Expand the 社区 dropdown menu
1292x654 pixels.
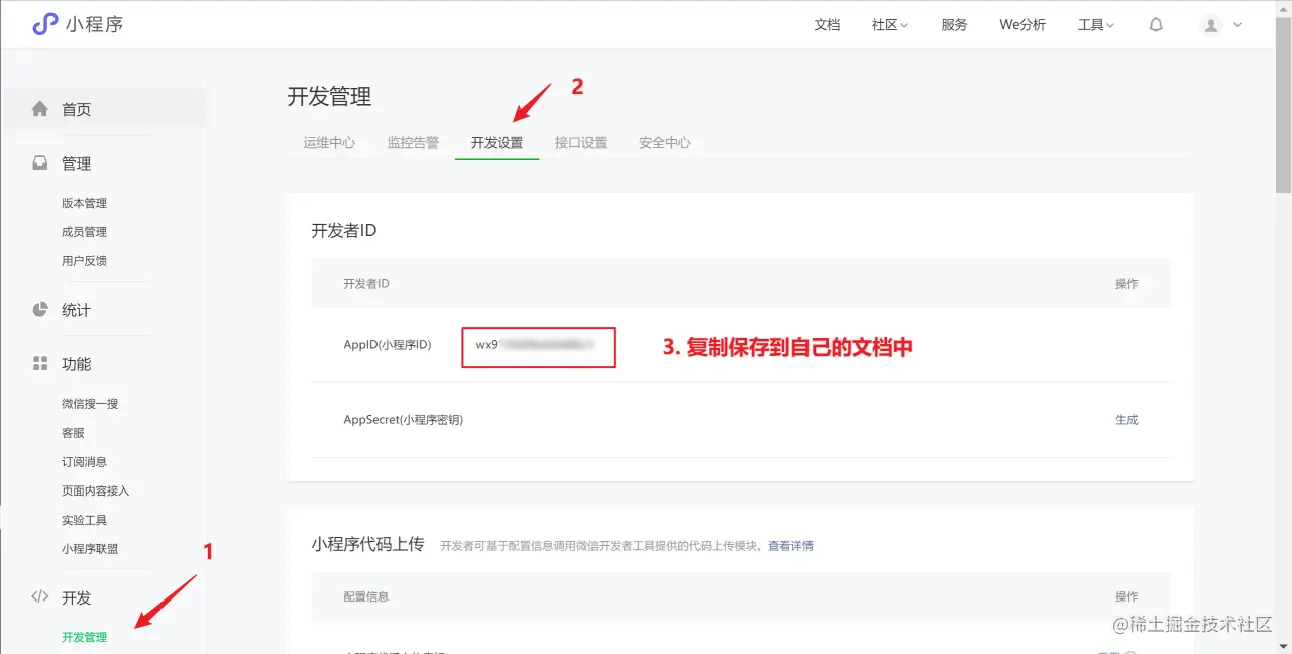tap(889, 25)
